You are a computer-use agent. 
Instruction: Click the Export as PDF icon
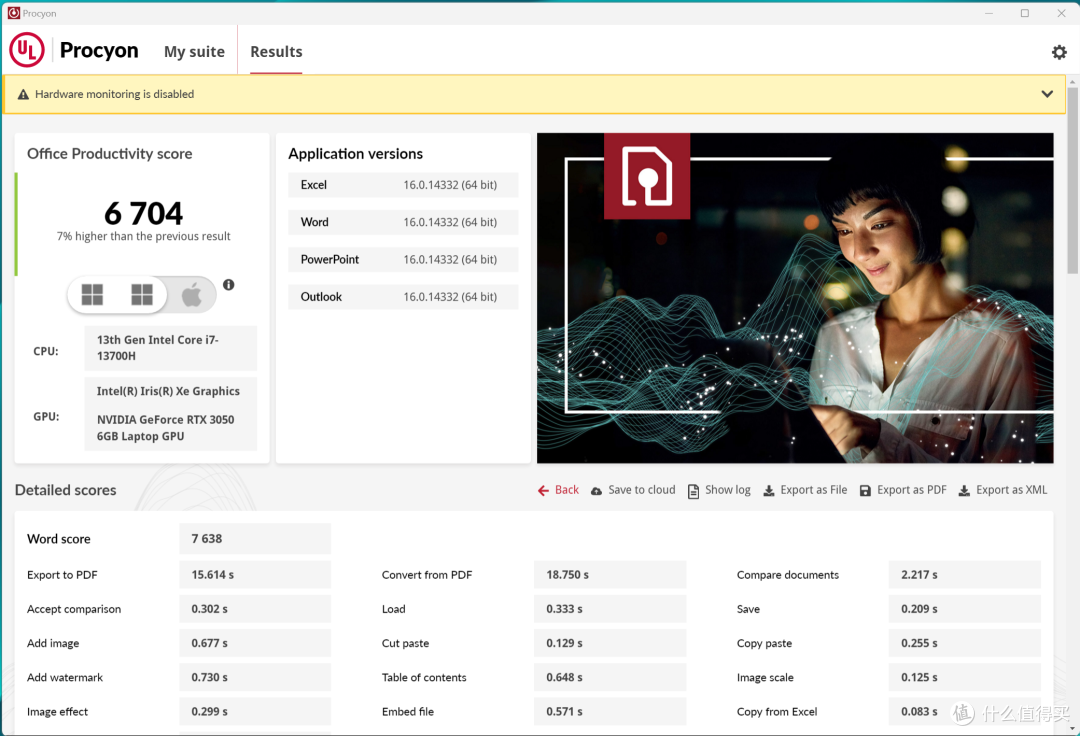(865, 490)
